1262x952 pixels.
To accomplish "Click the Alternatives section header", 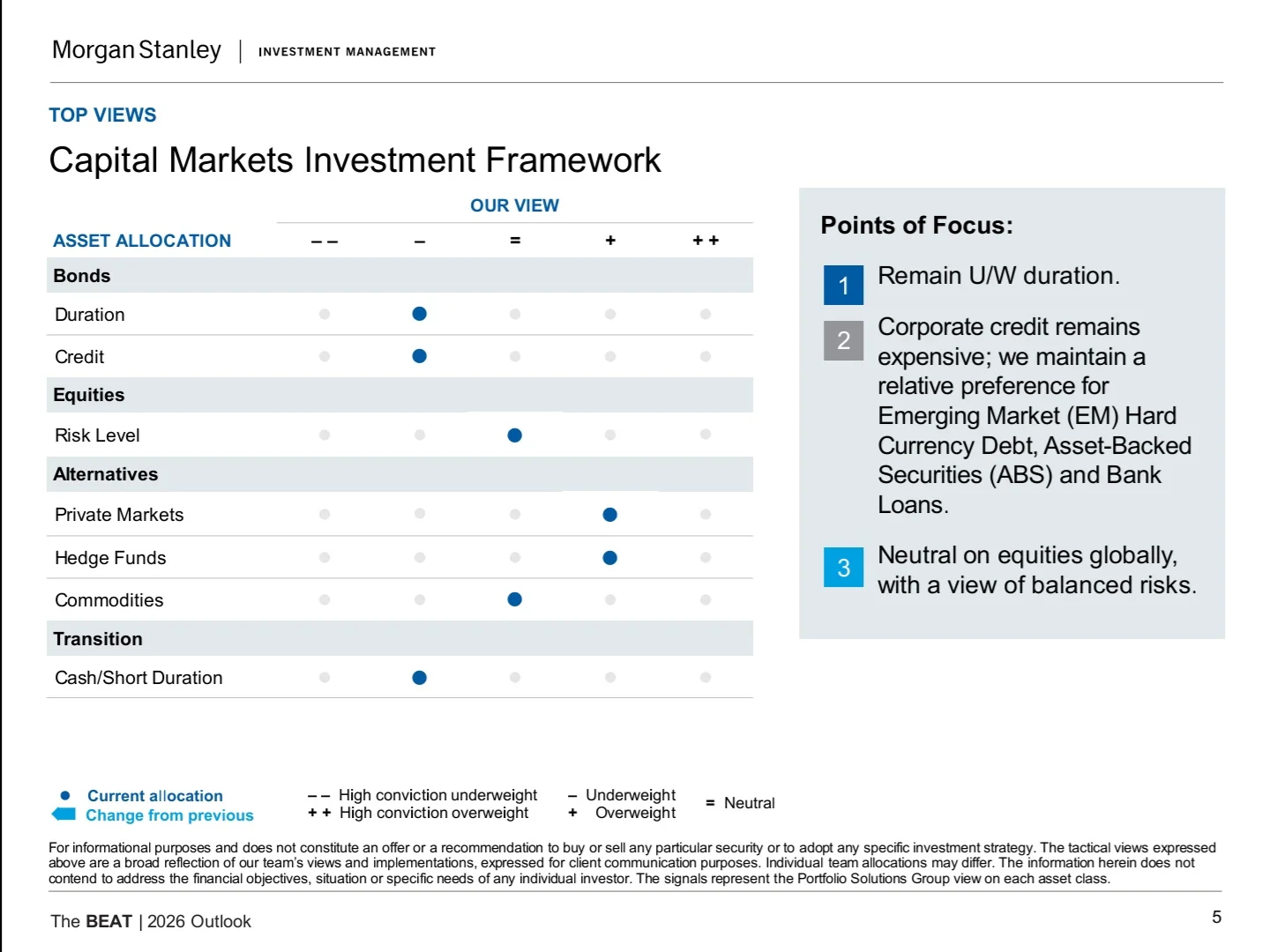I will coord(106,474).
